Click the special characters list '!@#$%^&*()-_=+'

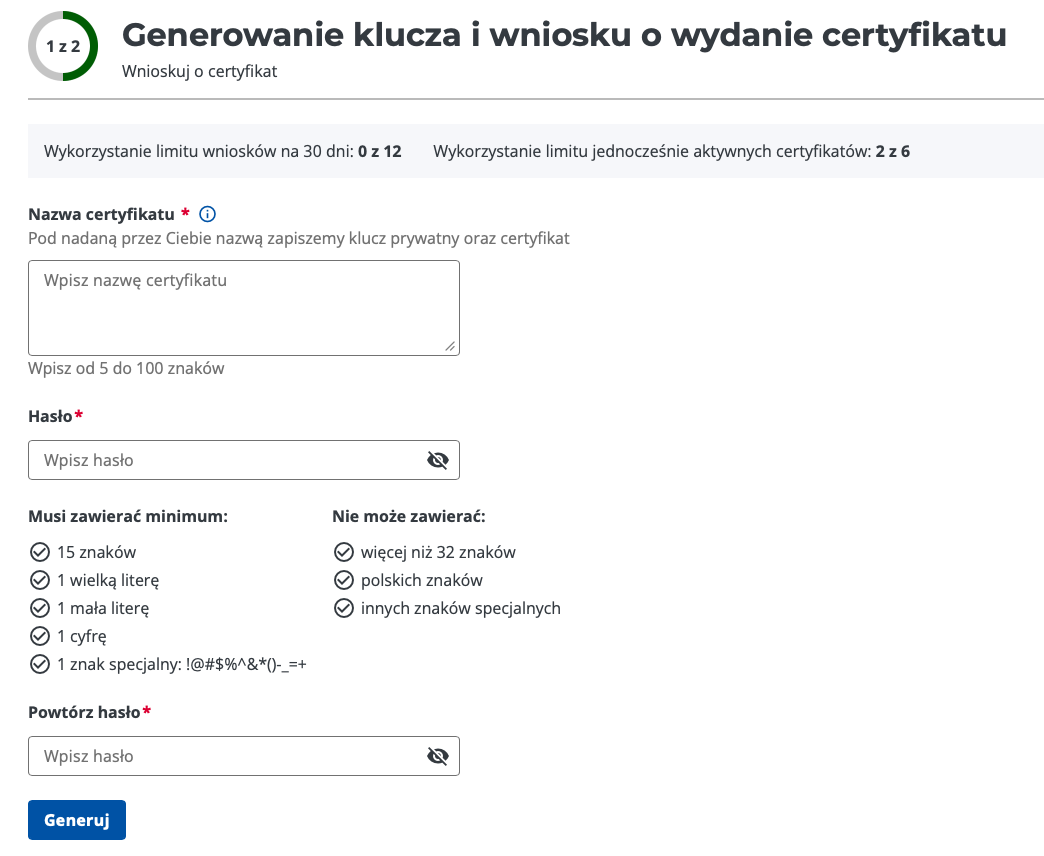[x=246, y=664]
